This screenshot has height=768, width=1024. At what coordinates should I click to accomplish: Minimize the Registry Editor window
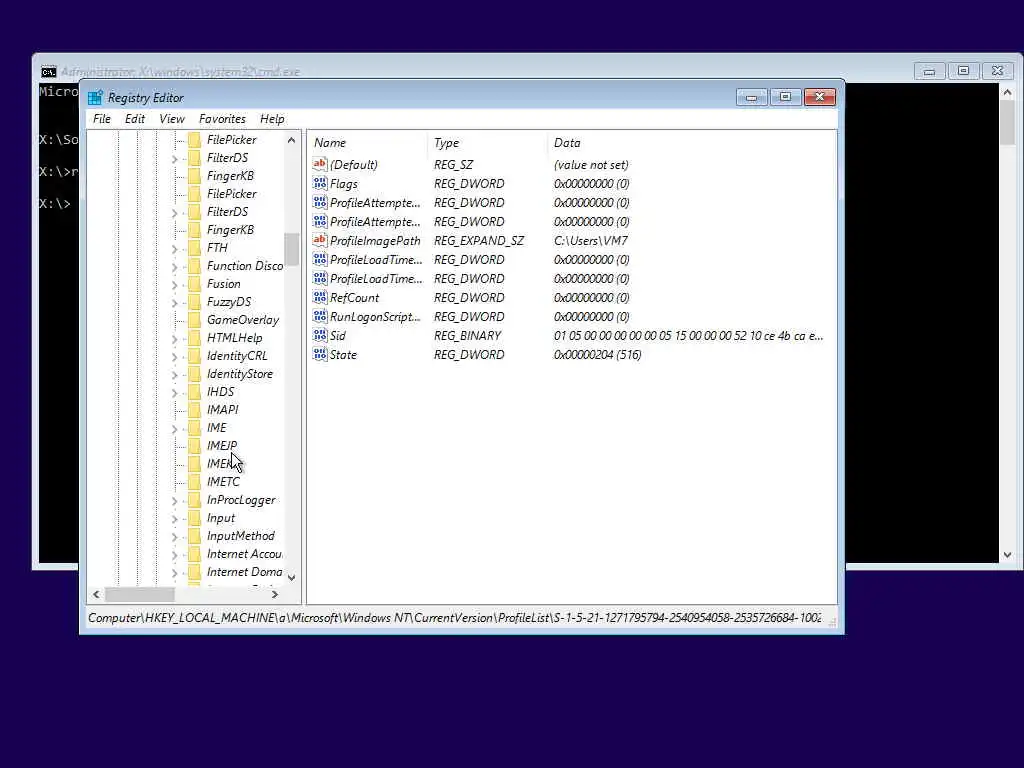[751, 97]
